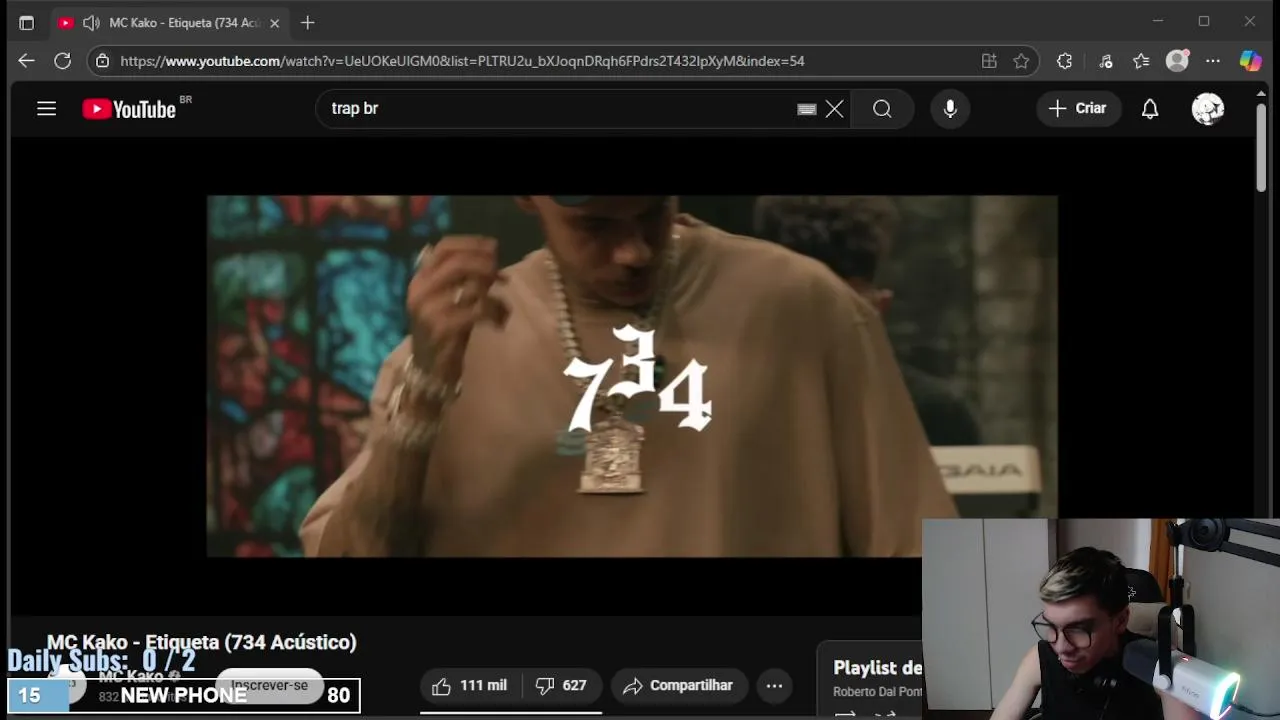Go back to previous page
1280x720 pixels.
[26, 61]
